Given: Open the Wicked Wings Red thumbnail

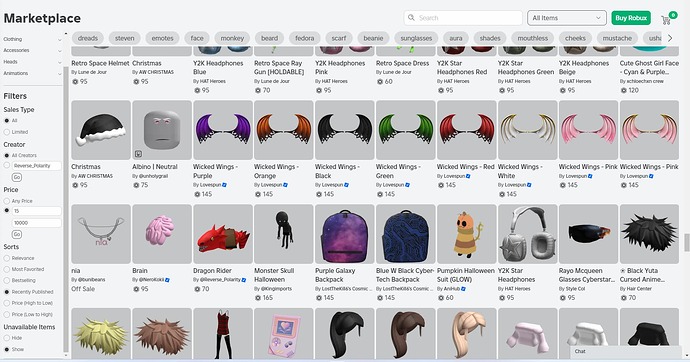Looking at the screenshot, I should (x=466, y=130).
